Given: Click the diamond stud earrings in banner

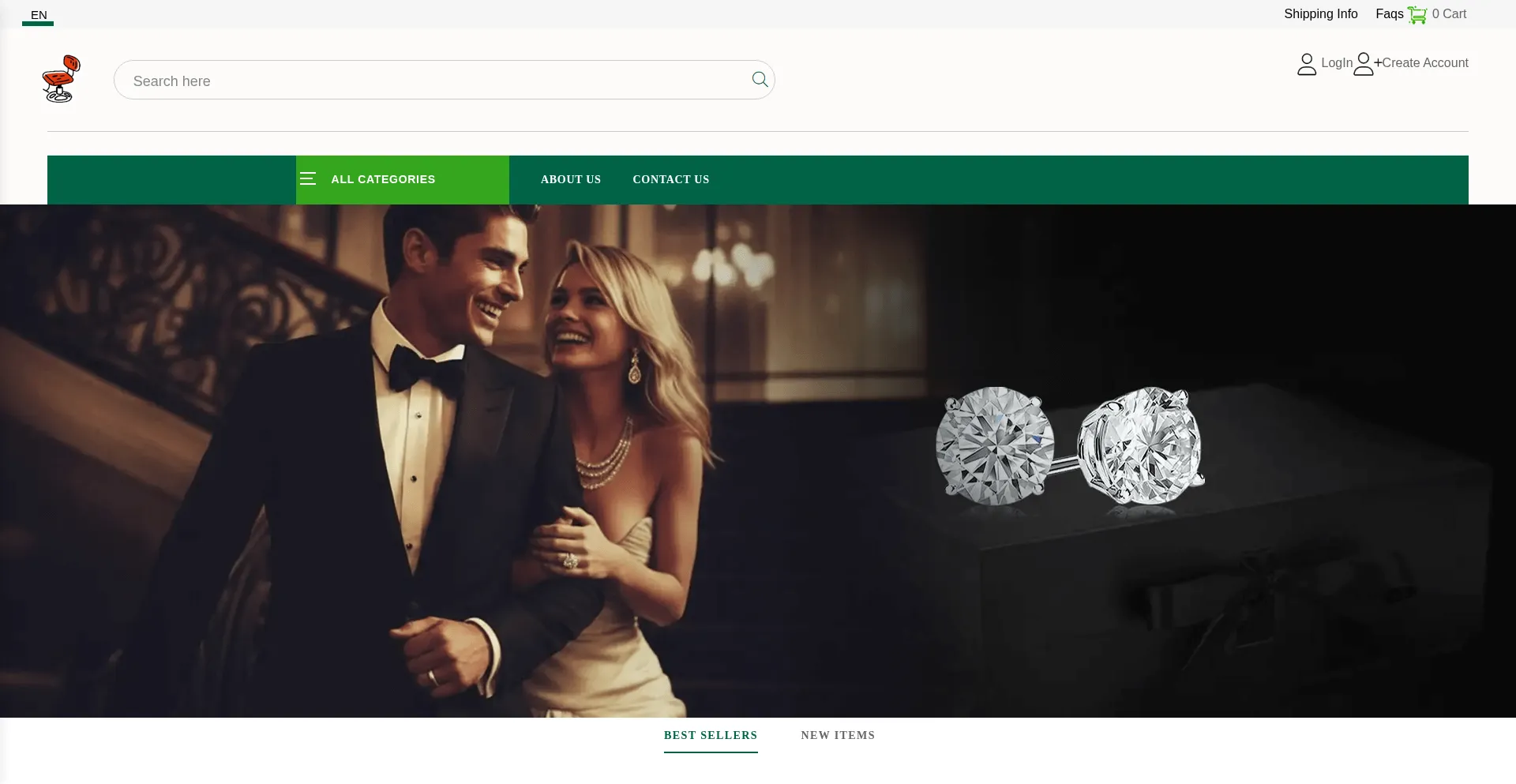Looking at the screenshot, I should pos(1070,446).
